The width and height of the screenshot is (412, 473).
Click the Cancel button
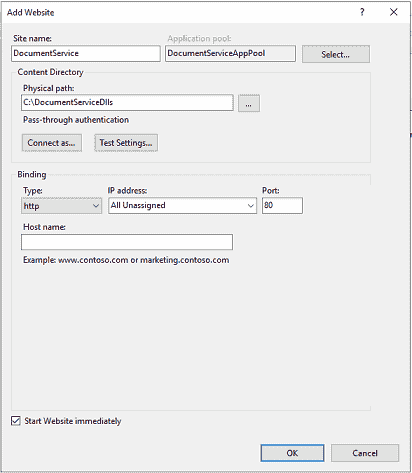click(365, 453)
